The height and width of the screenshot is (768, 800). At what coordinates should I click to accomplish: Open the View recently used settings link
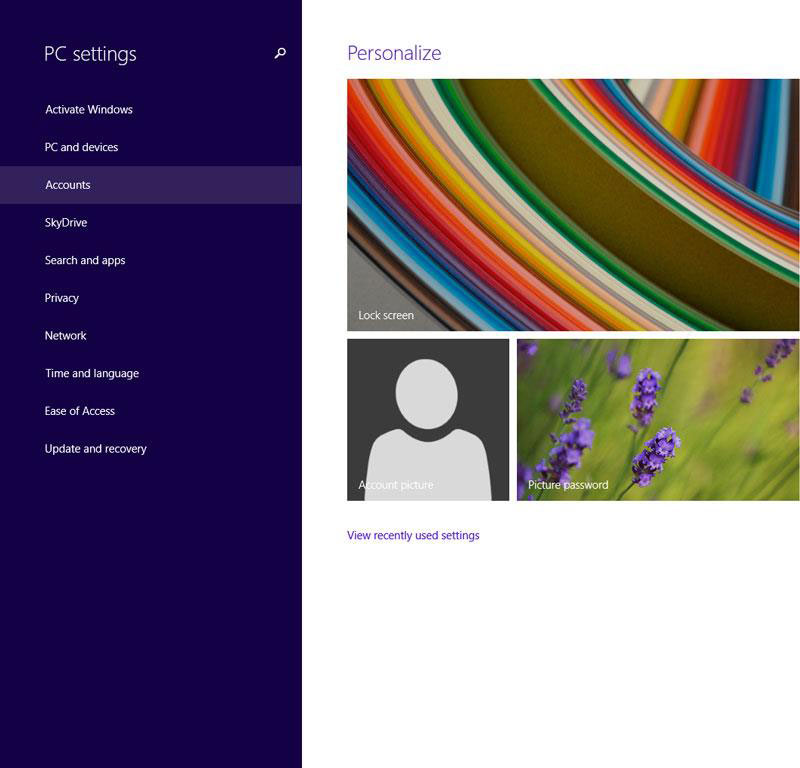pos(413,535)
